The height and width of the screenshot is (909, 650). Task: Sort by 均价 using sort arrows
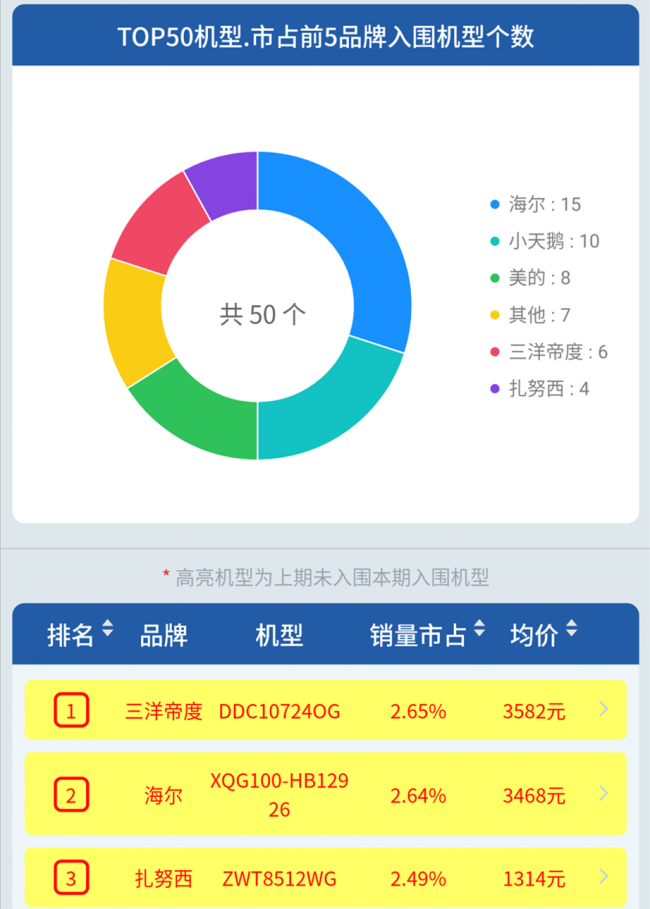tap(572, 629)
